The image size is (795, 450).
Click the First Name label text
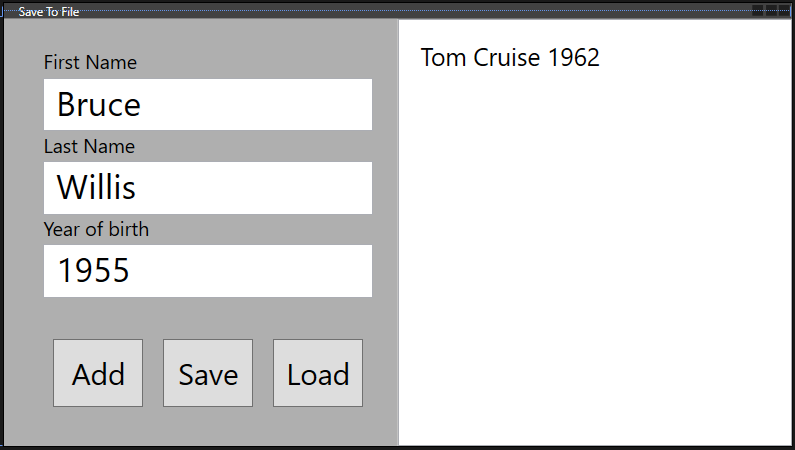[90, 62]
